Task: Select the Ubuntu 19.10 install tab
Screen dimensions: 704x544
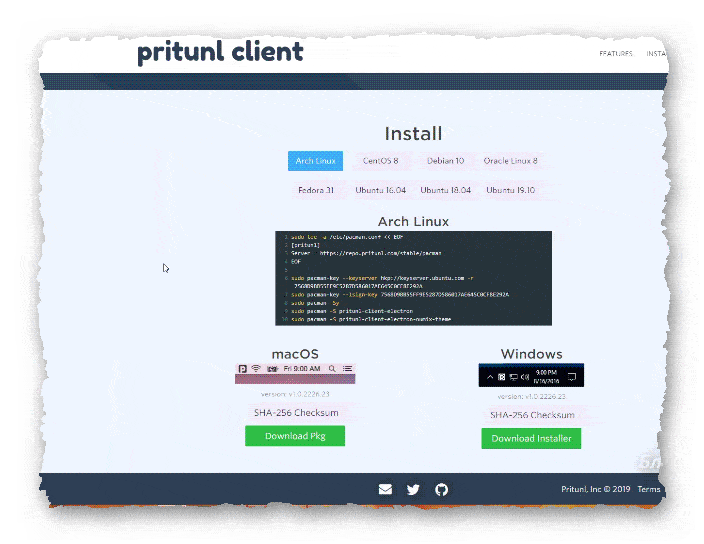Action: point(510,190)
